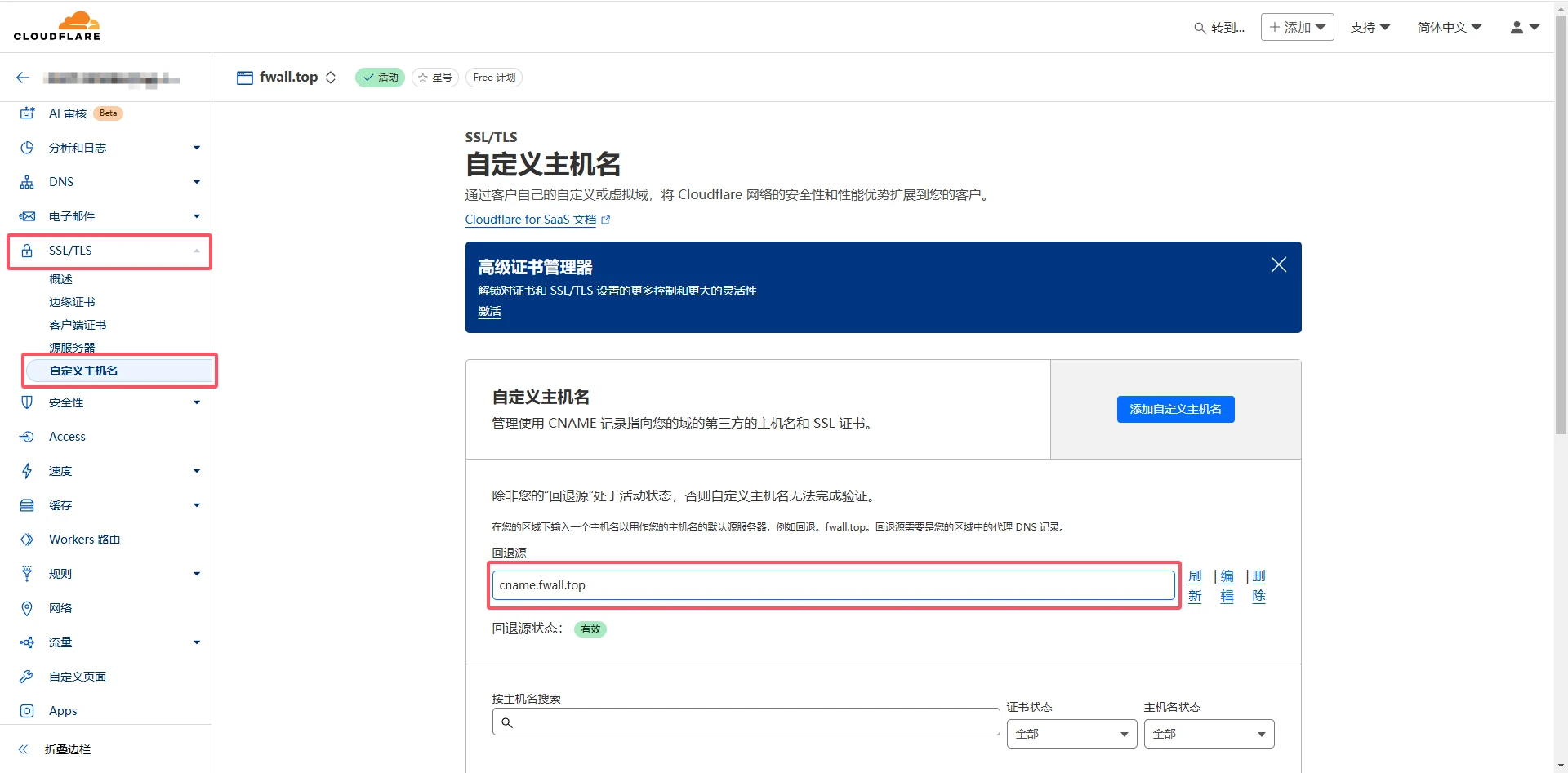Click the Workers 路由 icon
This screenshot has width=1568, height=773.
tap(27, 540)
